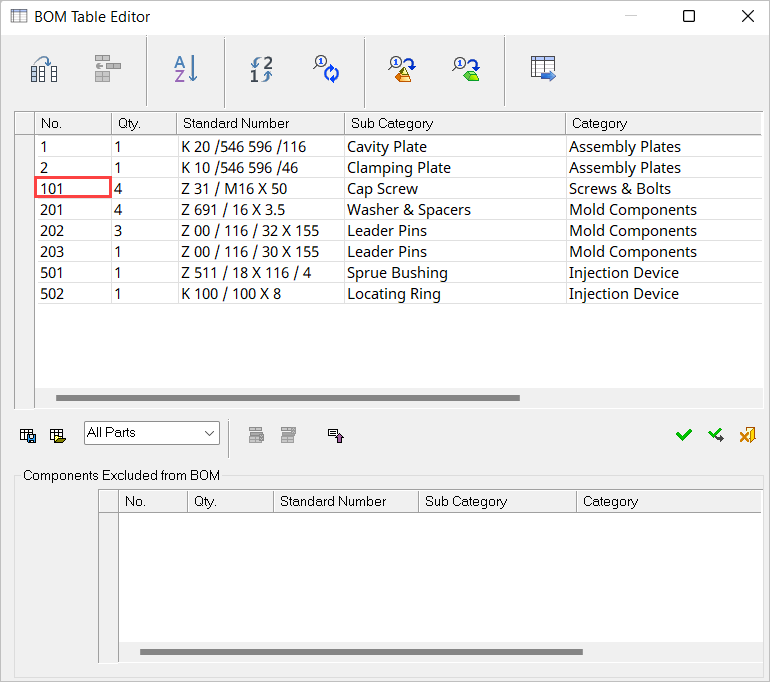Click the table icon with purple up arrow

point(336,435)
